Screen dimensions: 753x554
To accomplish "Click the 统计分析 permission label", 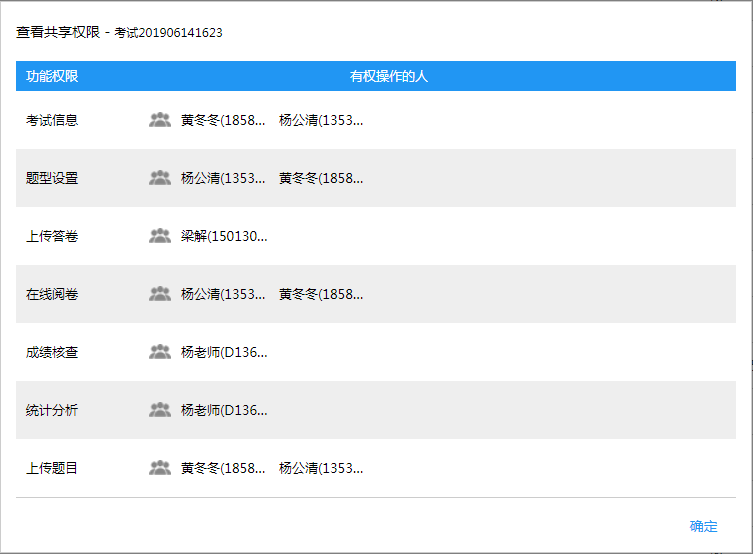I will [52, 410].
